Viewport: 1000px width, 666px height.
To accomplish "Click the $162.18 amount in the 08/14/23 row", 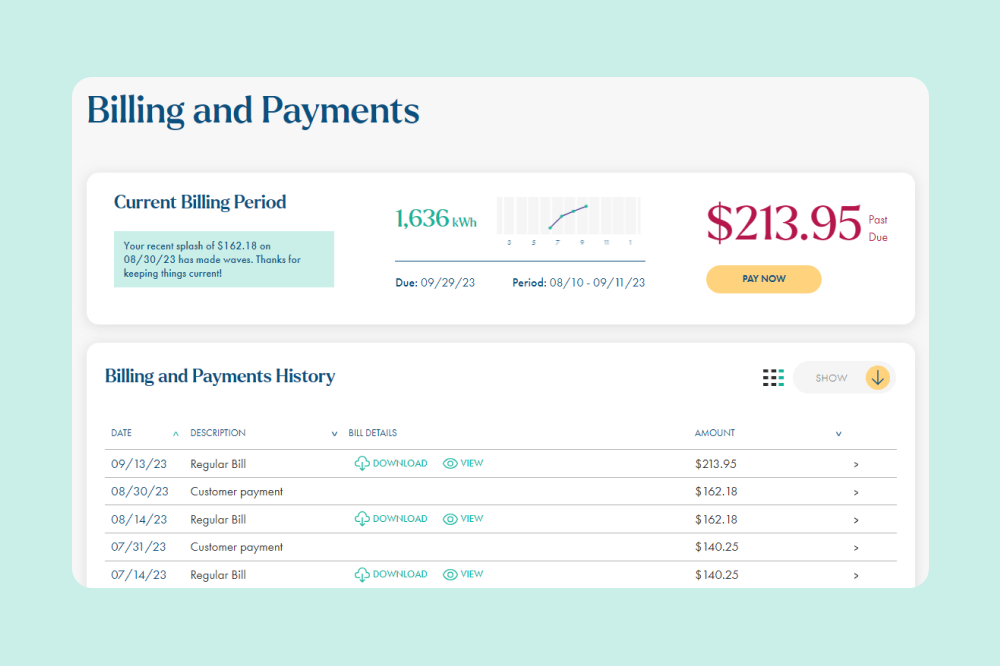I will 716,519.
